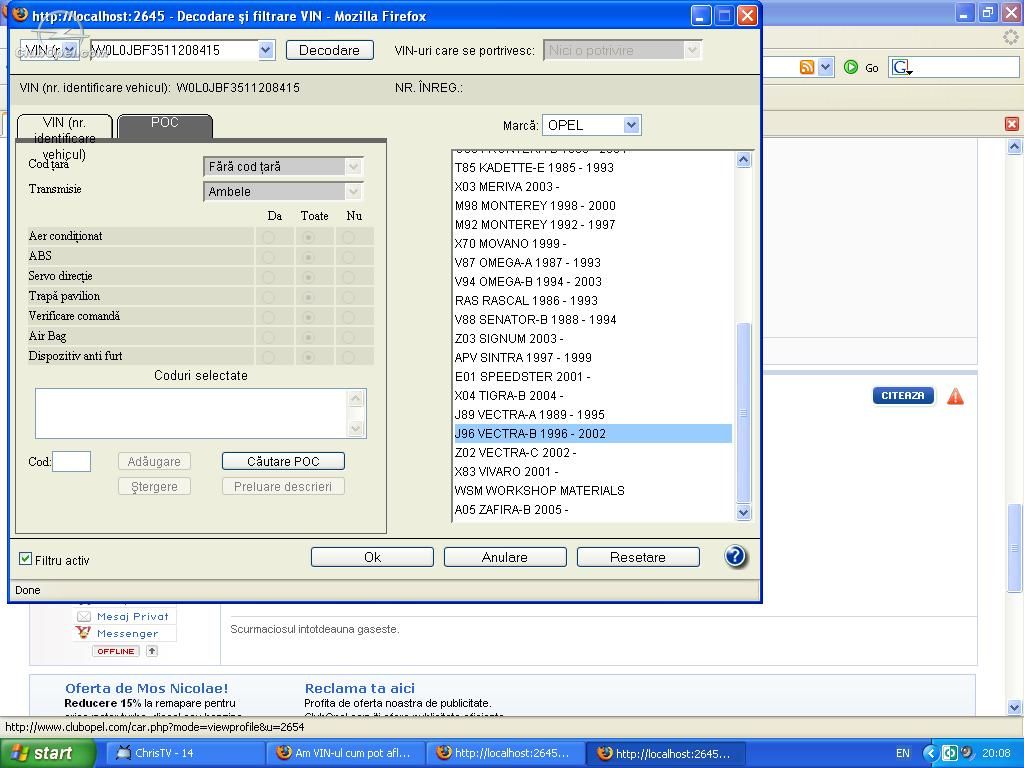Viewport: 1024px width, 768px height.
Task: Select X03 MERIVA 2003 in model list
Action: coord(593,187)
